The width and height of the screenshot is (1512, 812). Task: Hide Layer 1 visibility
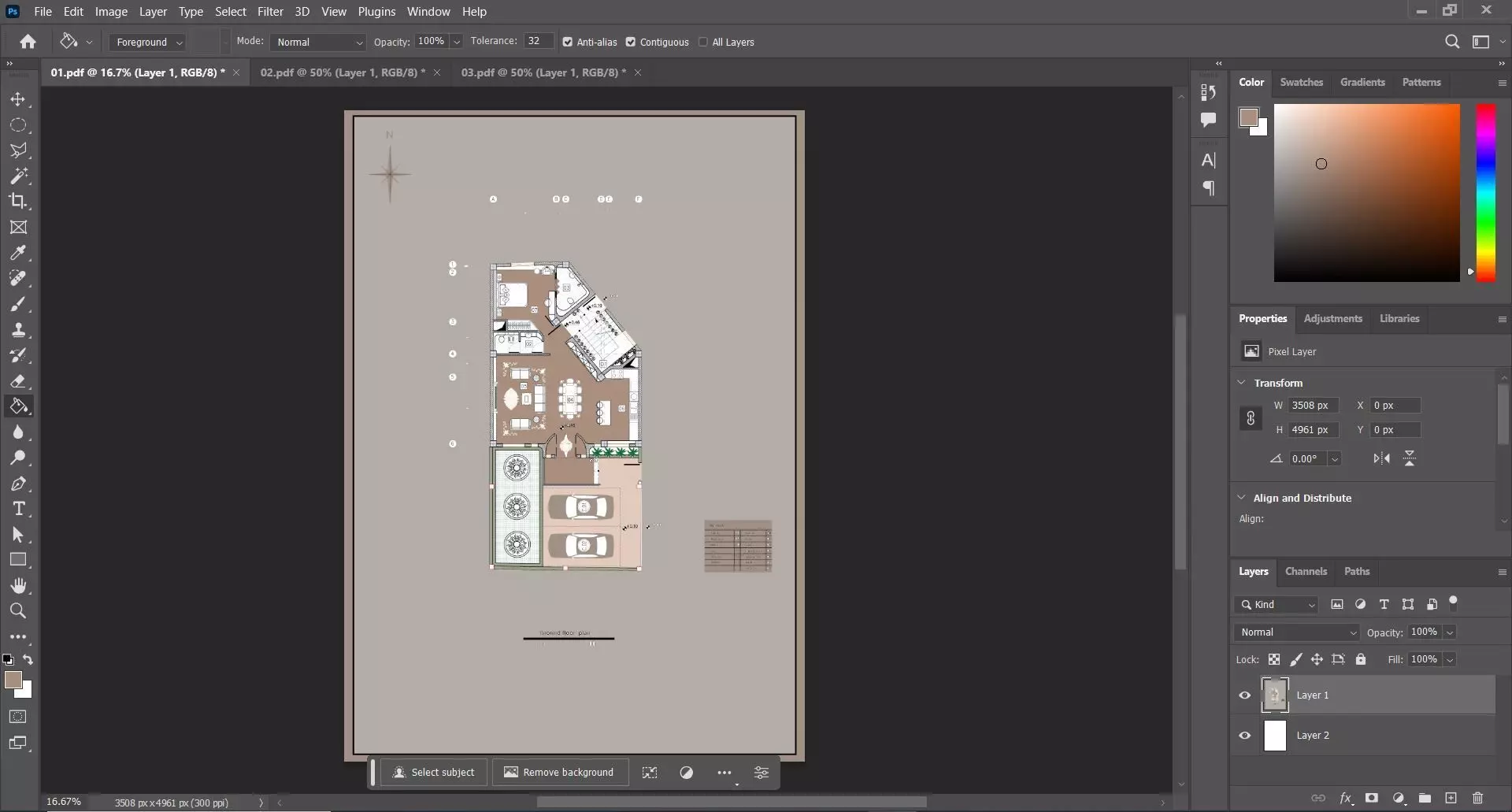coord(1245,695)
